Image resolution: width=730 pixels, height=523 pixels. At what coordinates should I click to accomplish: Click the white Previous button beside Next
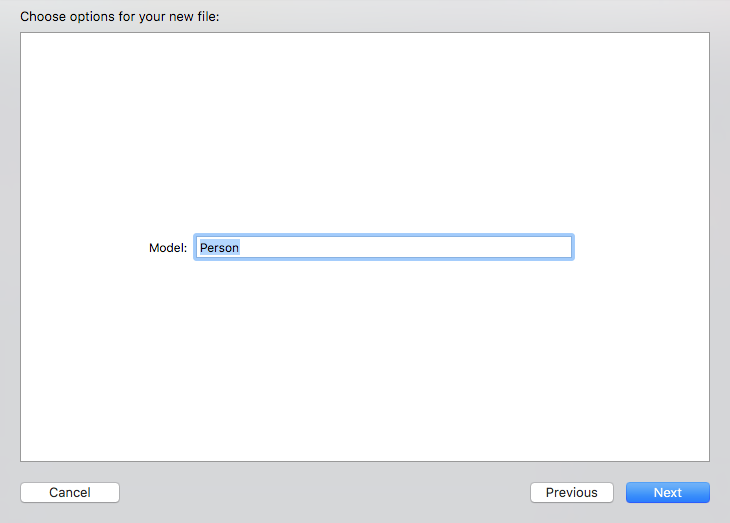pyautogui.click(x=571, y=492)
